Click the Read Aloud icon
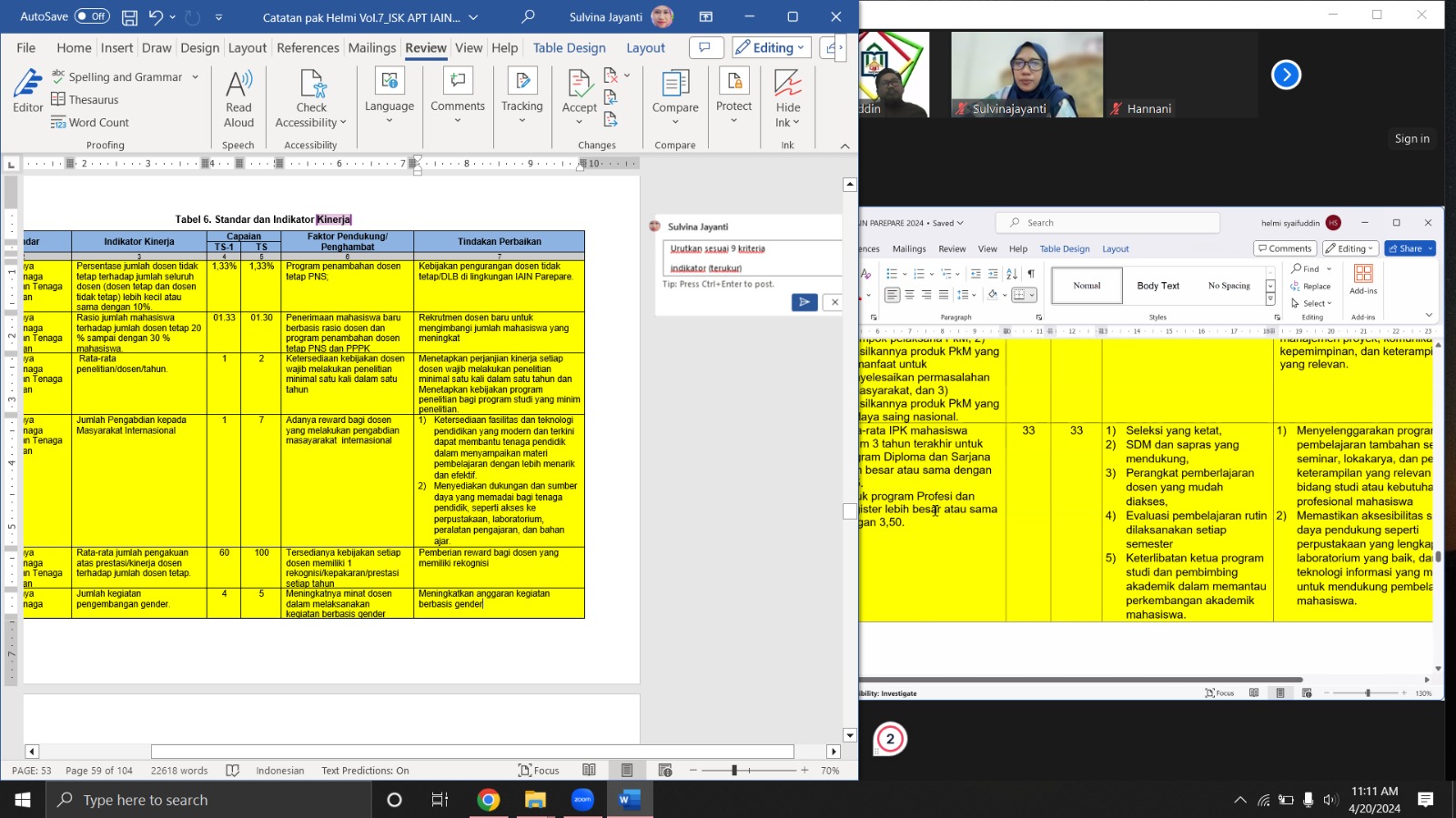This screenshot has width=1456, height=818. pos(238,85)
